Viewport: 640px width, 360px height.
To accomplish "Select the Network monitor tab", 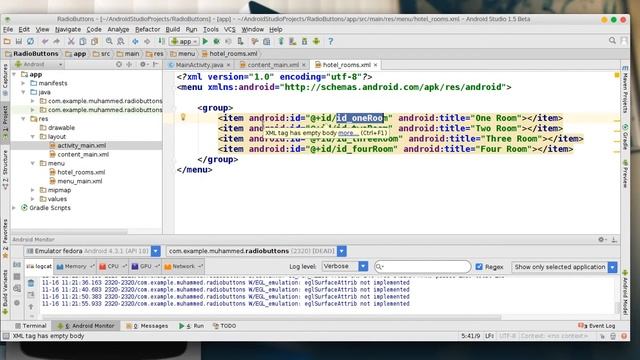I will 183,267.
